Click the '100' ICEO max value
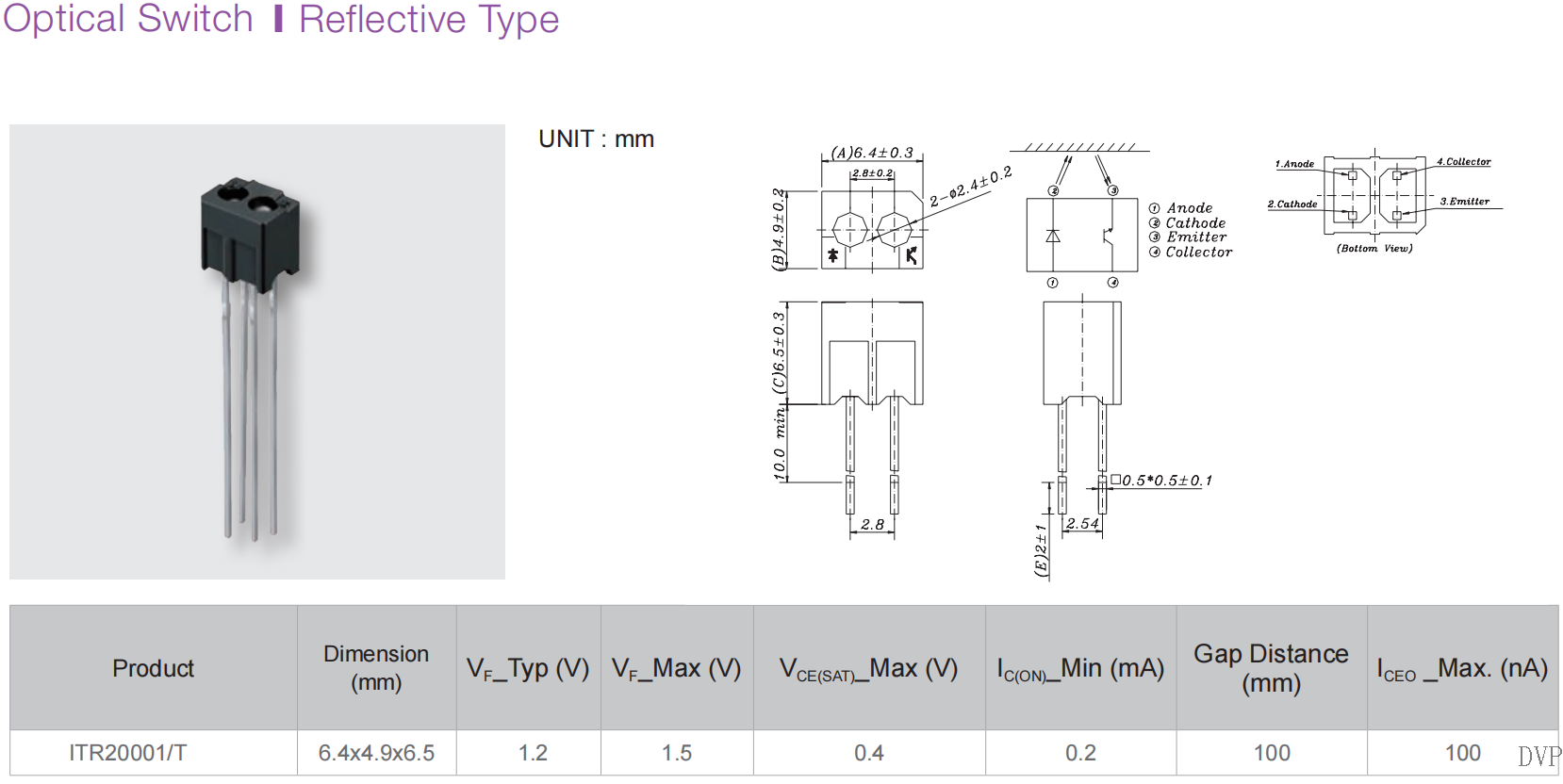 1463,753
